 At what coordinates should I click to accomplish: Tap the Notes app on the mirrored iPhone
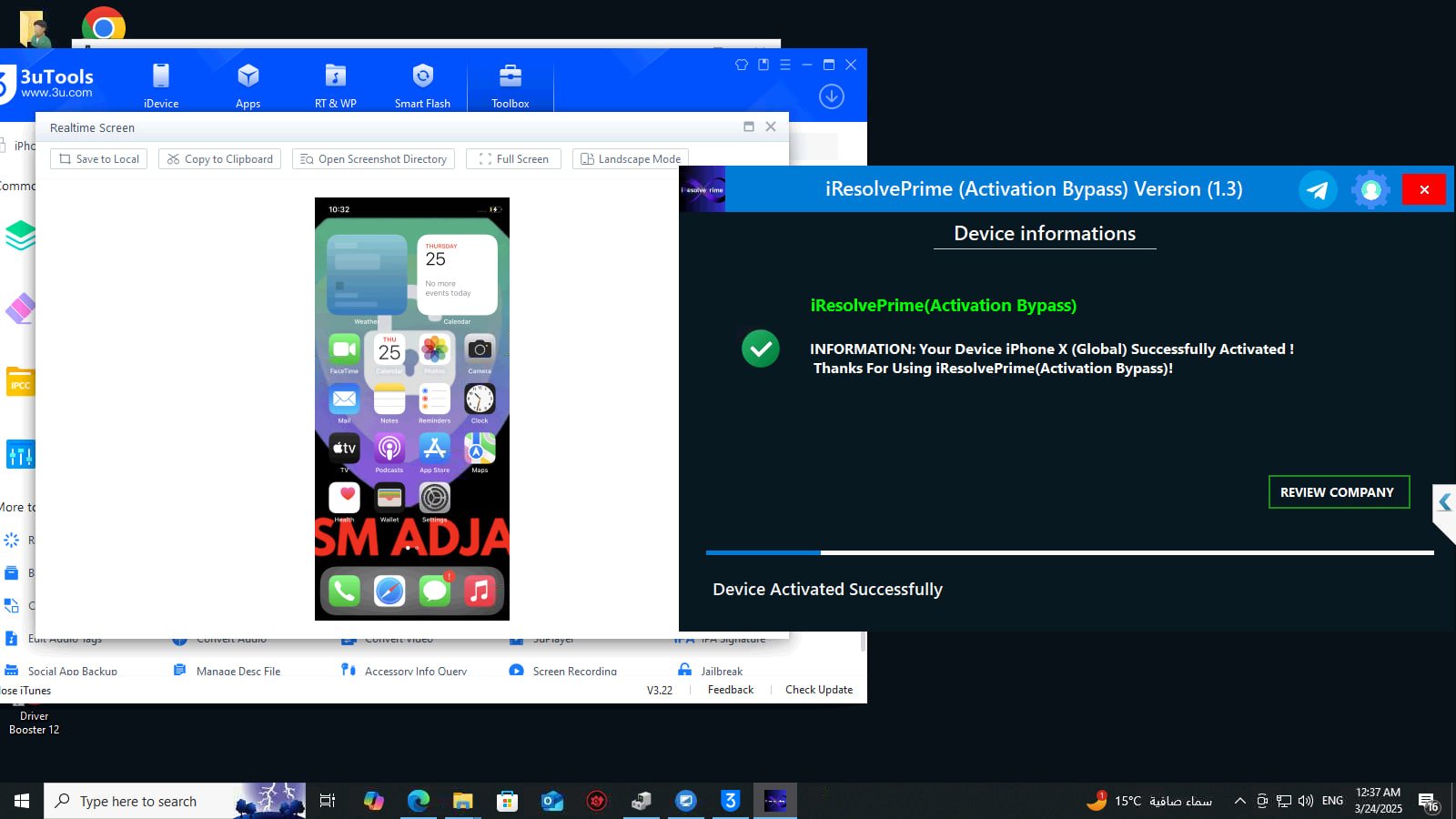click(x=389, y=399)
